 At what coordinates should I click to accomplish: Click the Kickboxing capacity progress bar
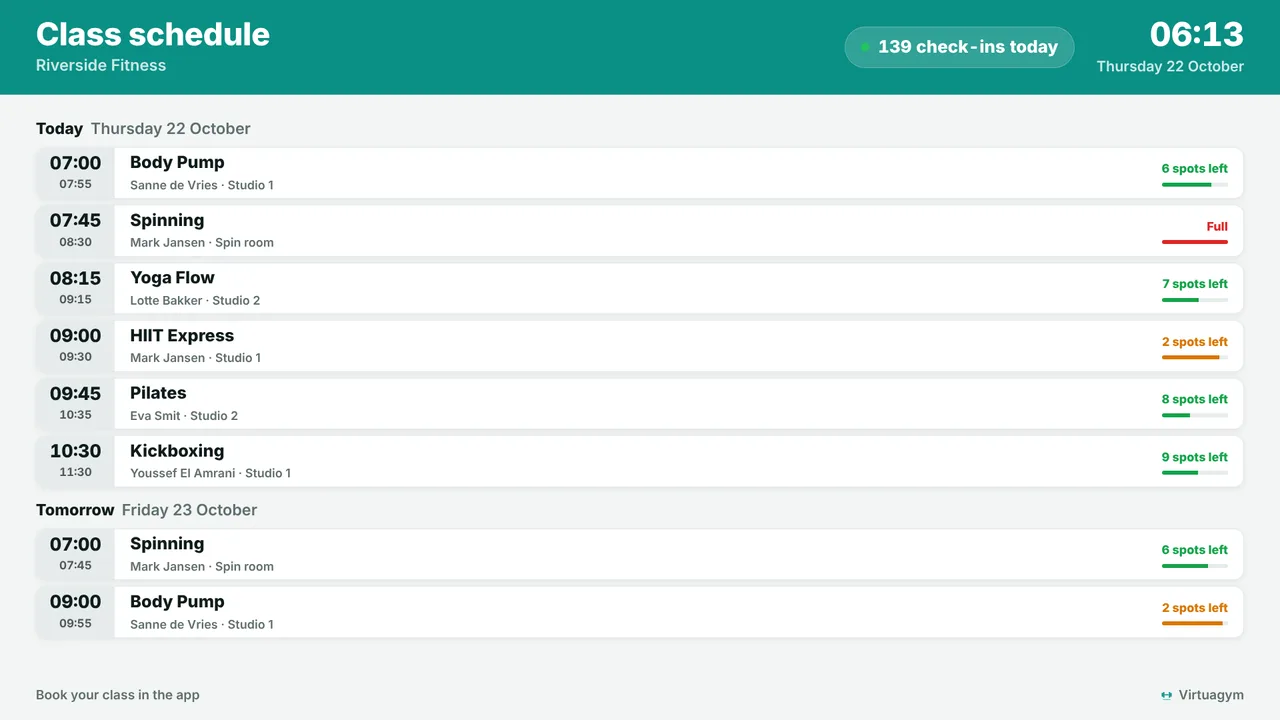pyautogui.click(x=1195, y=473)
